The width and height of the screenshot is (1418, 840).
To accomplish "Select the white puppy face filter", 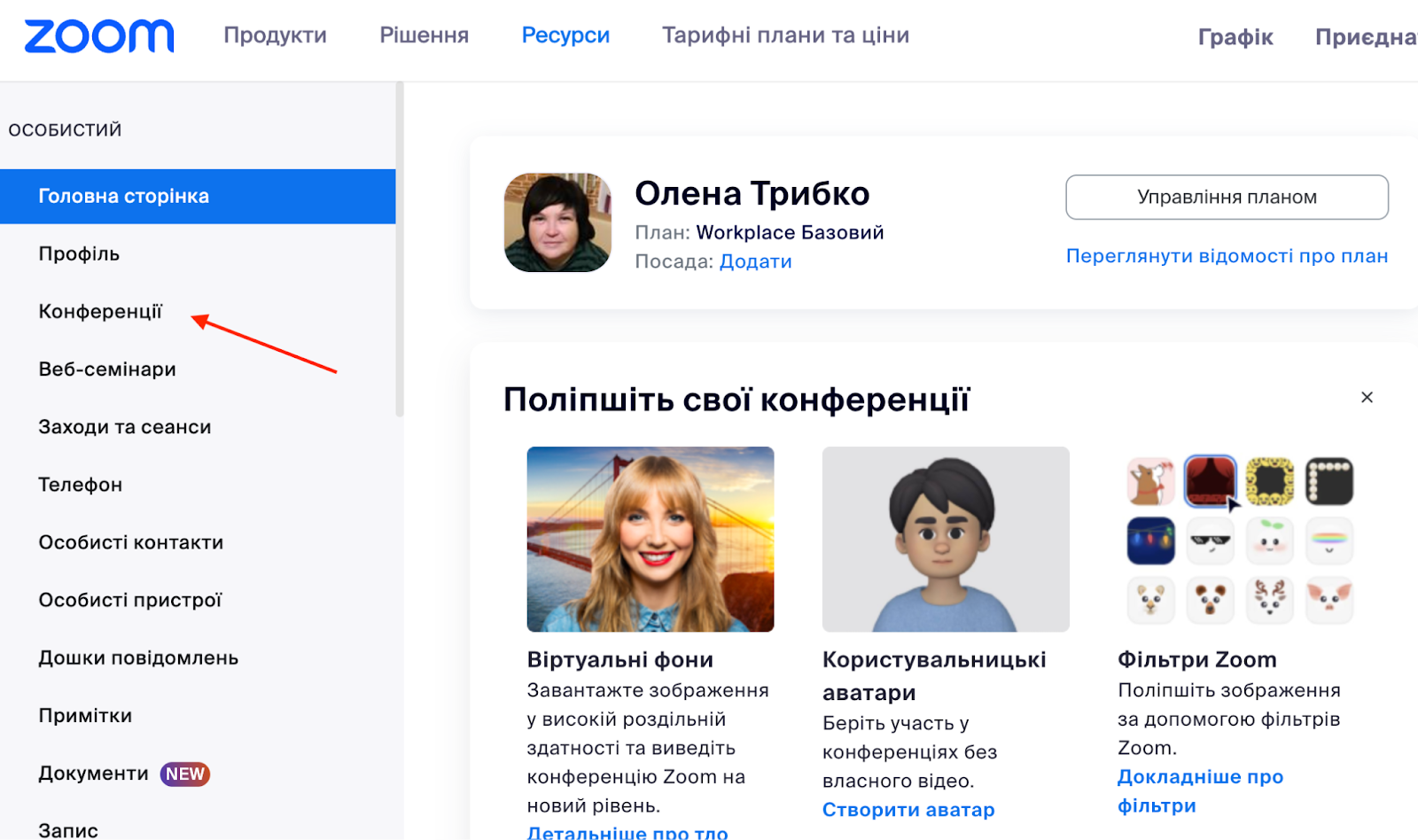I will click(x=1150, y=600).
